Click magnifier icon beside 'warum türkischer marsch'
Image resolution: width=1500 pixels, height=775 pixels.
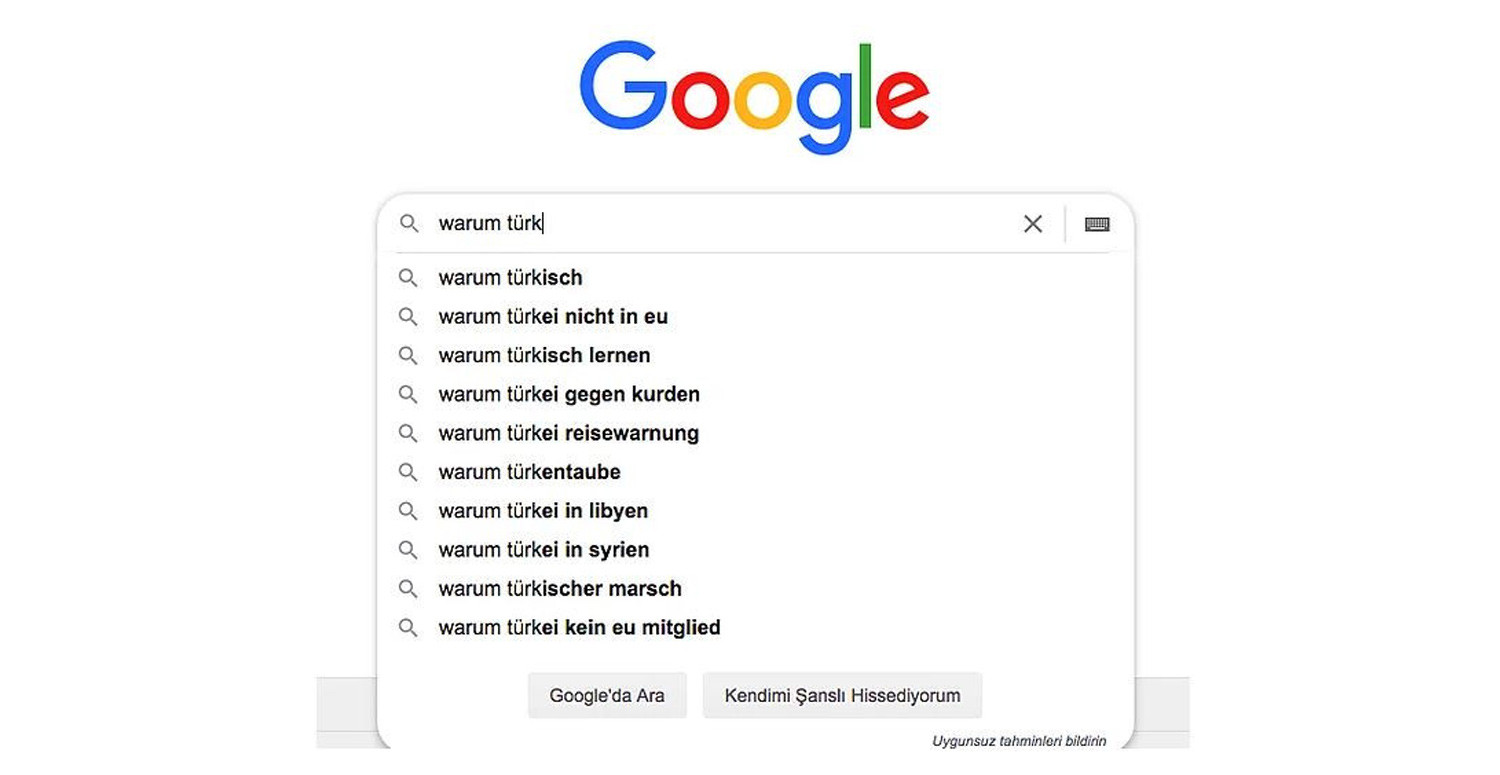[408, 589]
